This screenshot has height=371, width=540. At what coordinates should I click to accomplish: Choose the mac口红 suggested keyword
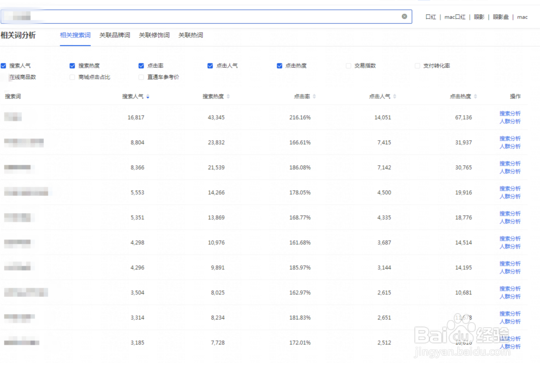coord(455,17)
